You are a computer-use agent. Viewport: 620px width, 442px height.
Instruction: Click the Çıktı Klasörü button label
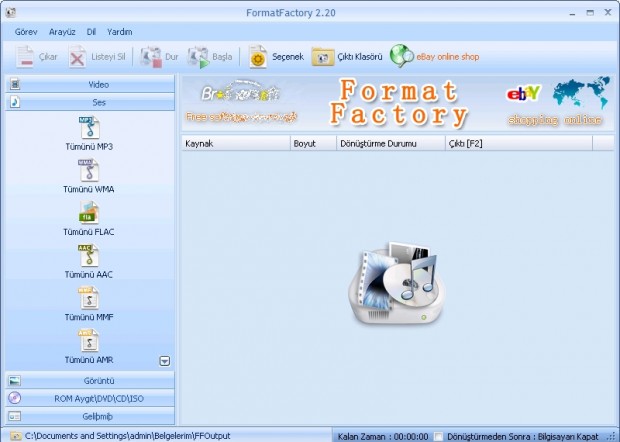tap(360, 57)
